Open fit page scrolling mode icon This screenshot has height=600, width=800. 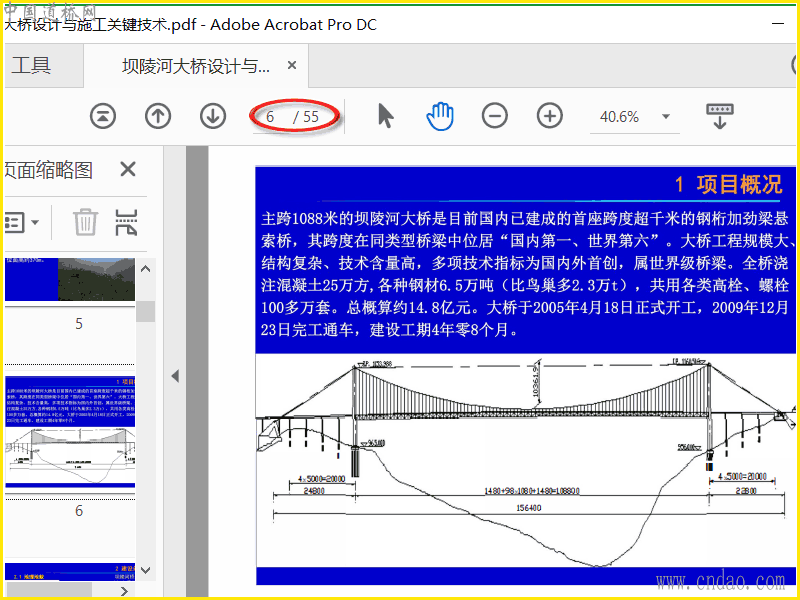(719, 116)
